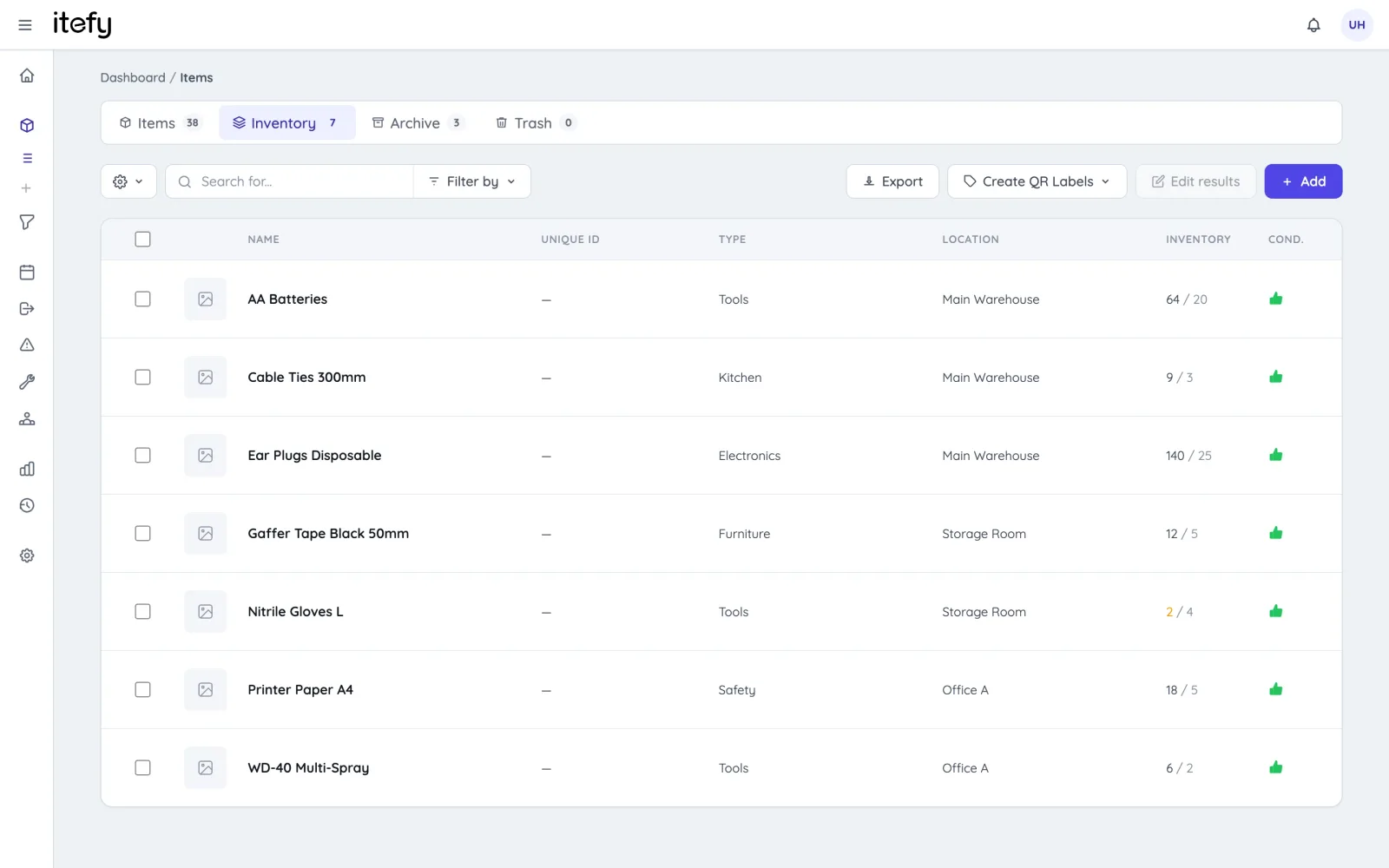Click the itefy logo
1389x868 pixels.
pos(82,24)
